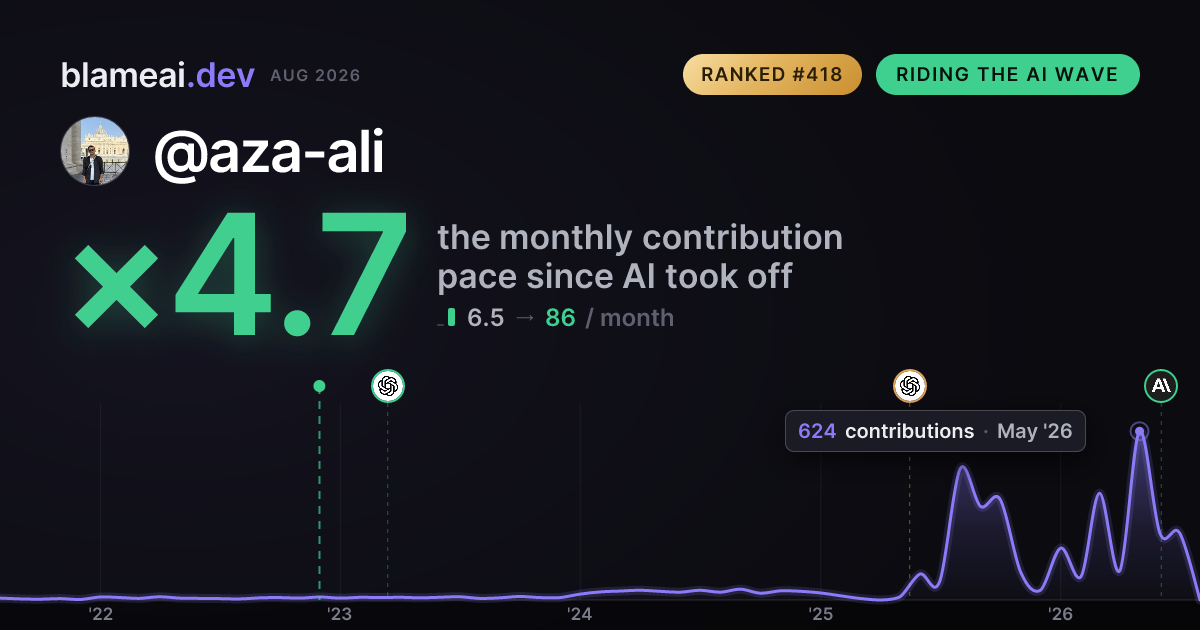Click the AUG 2026 date label
The height and width of the screenshot is (630, 1200).
(315, 76)
